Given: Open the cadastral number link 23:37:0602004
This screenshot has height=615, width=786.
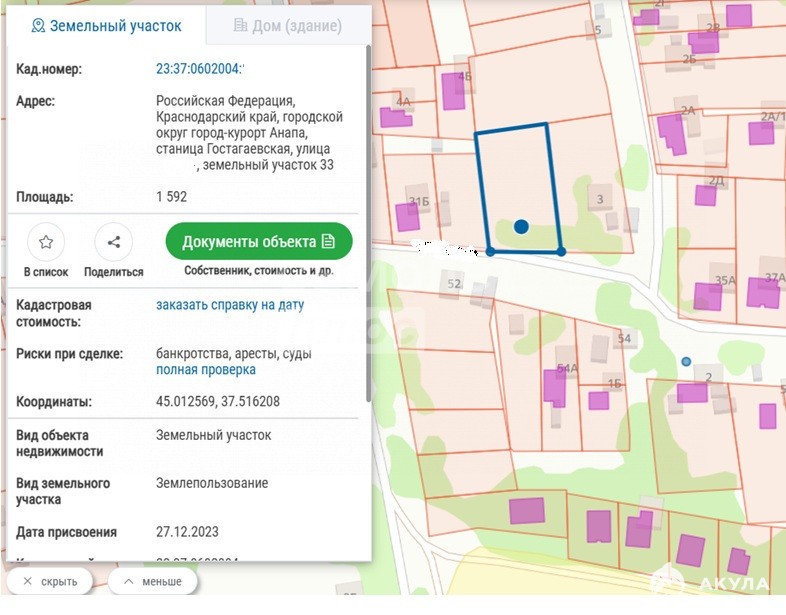Looking at the screenshot, I should (200, 70).
